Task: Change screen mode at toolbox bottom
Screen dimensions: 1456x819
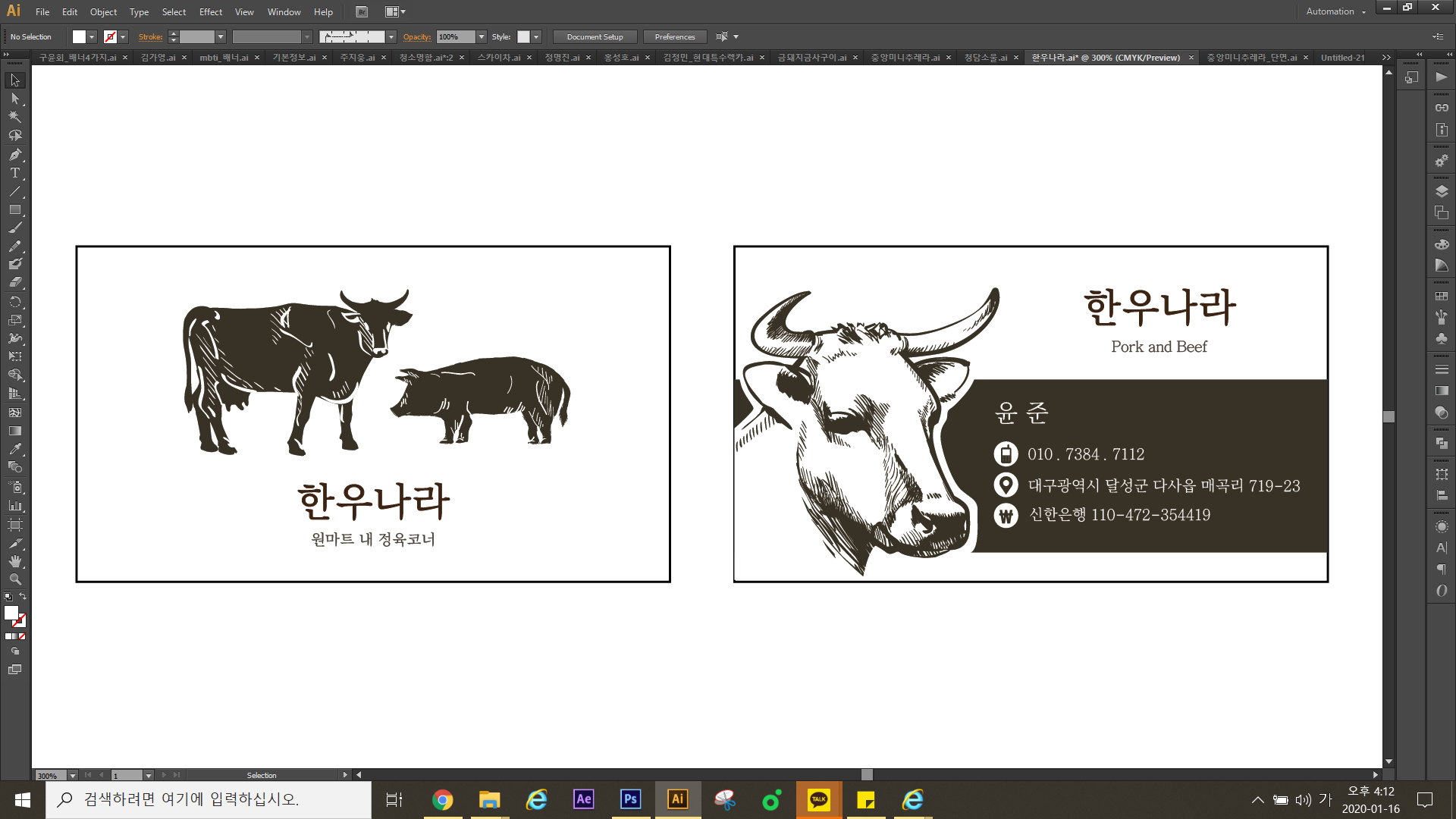Action: click(x=15, y=670)
